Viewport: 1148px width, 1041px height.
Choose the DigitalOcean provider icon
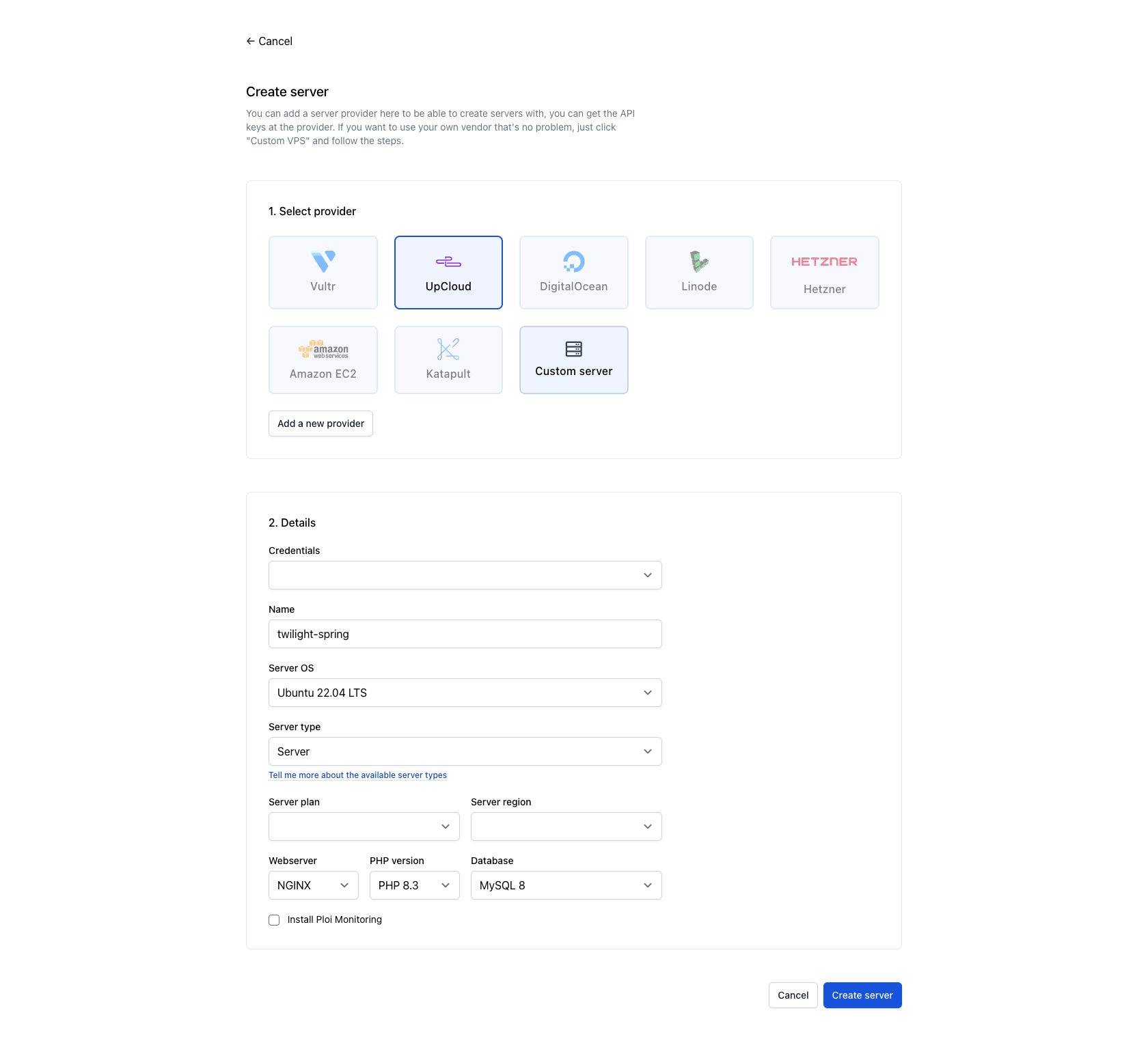coord(573,272)
